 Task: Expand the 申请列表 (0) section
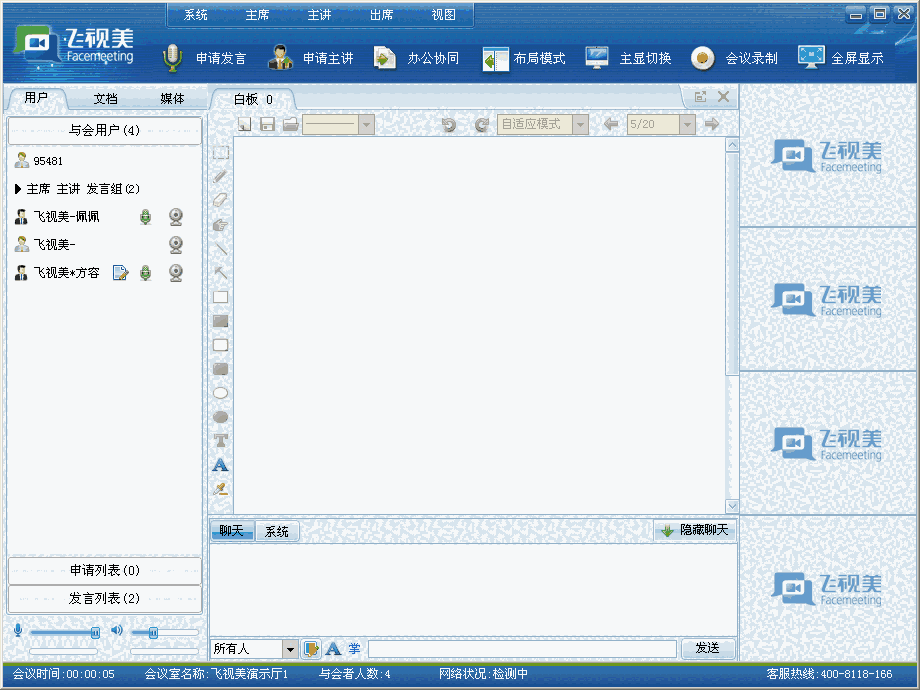click(104, 570)
